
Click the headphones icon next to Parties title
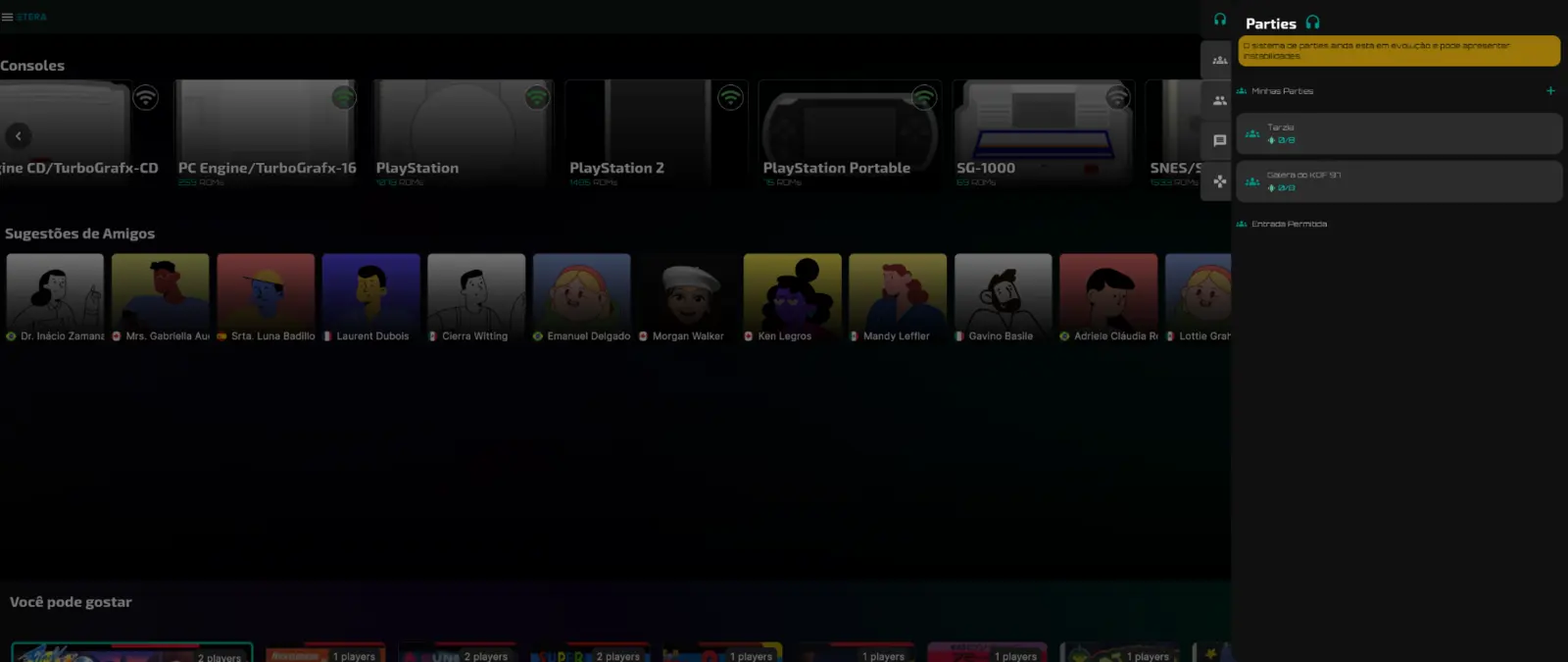[x=1312, y=23]
